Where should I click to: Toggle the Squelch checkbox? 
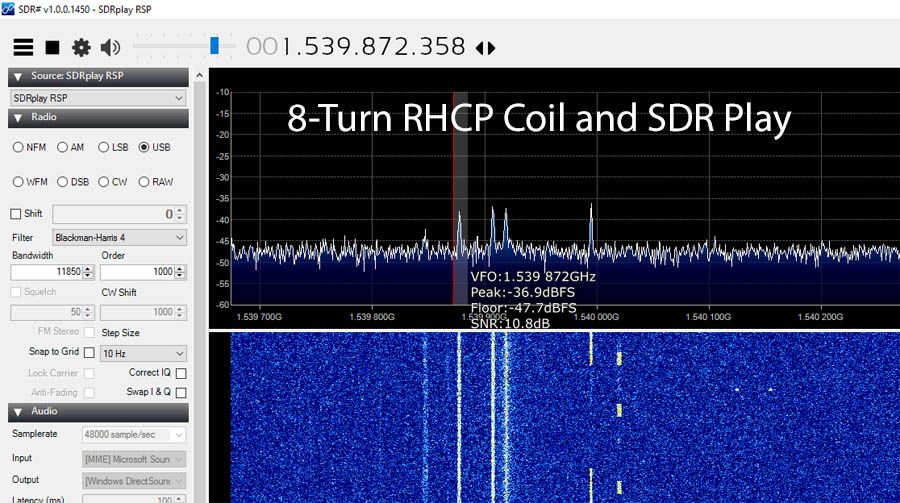pos(15,292)
